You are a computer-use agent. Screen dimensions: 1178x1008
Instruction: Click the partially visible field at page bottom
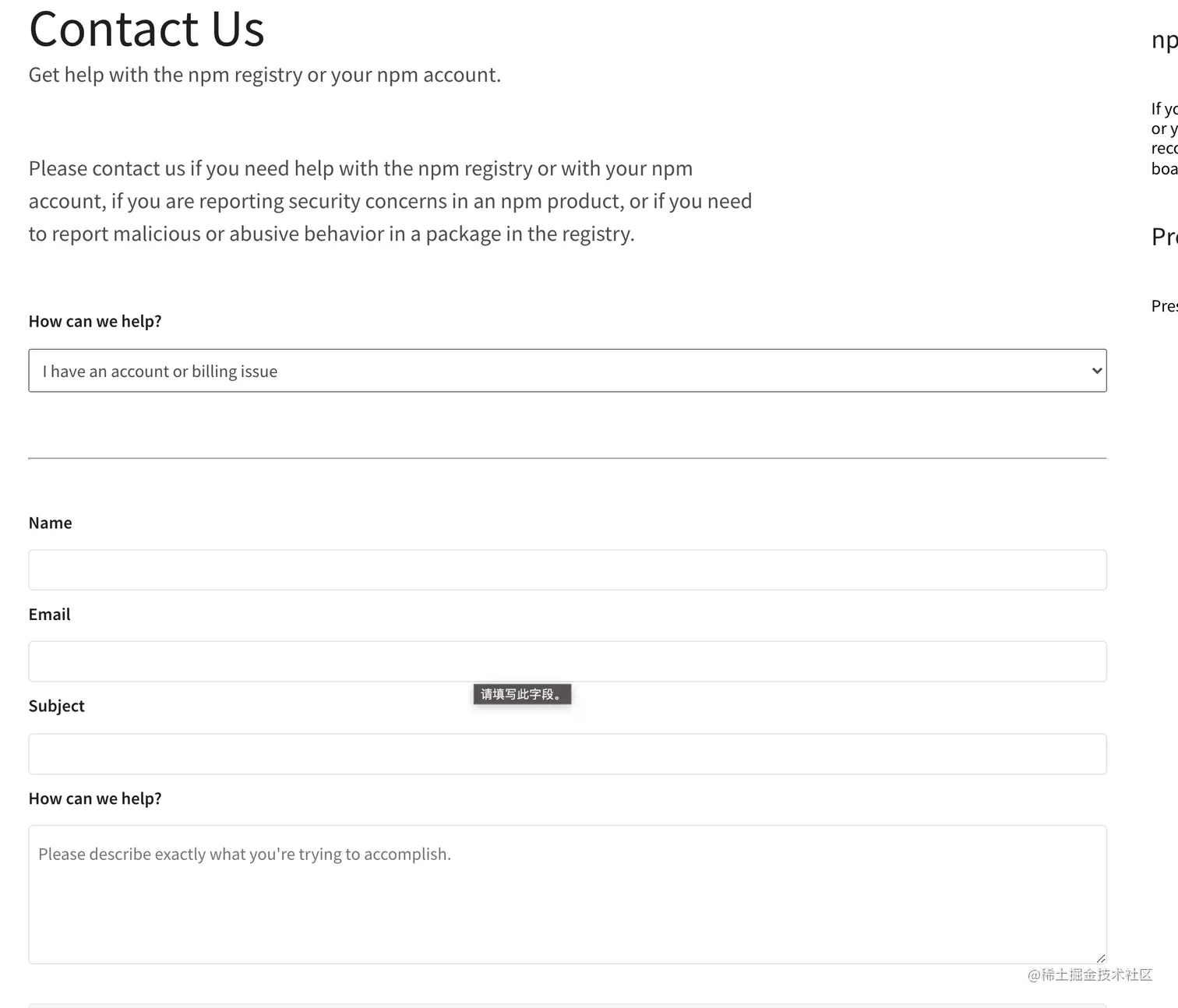(x=567, y=1005)
